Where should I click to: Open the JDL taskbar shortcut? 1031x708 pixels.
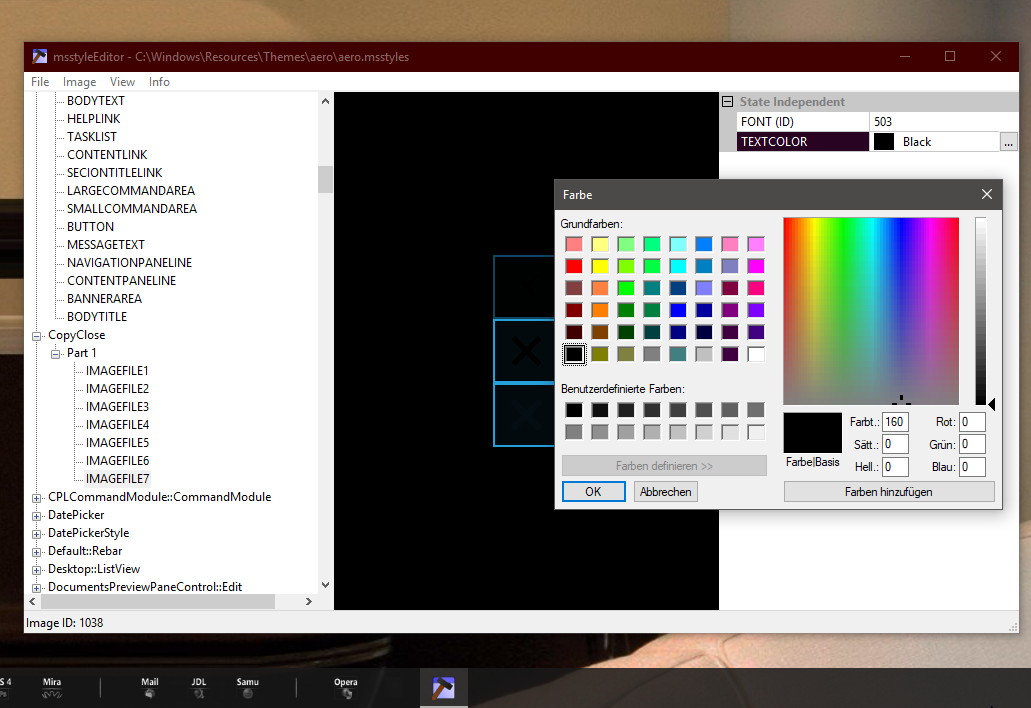199,688
